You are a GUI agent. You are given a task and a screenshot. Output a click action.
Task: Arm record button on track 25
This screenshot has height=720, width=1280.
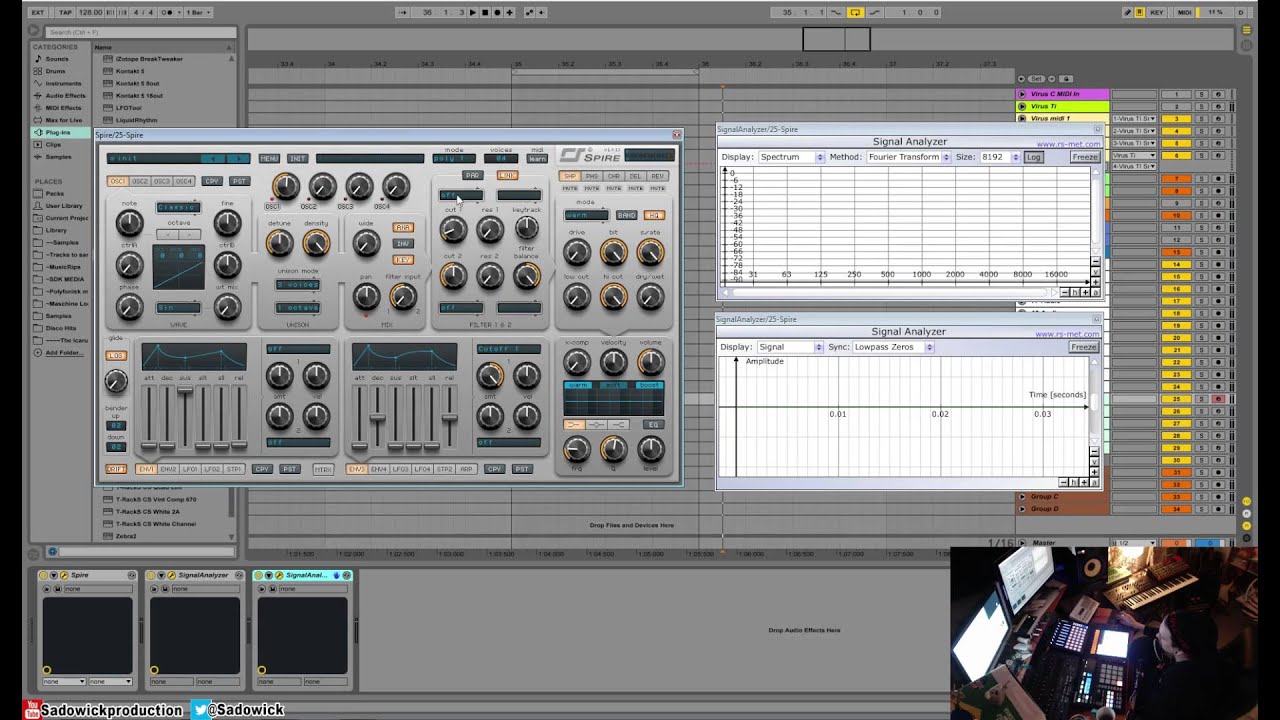[1218, 399]
